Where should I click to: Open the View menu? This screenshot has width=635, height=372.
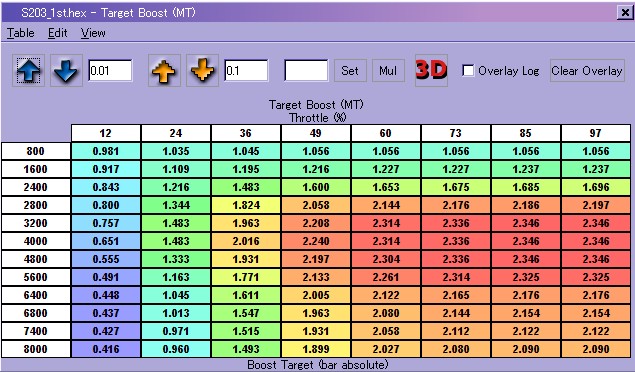(93, 33)
